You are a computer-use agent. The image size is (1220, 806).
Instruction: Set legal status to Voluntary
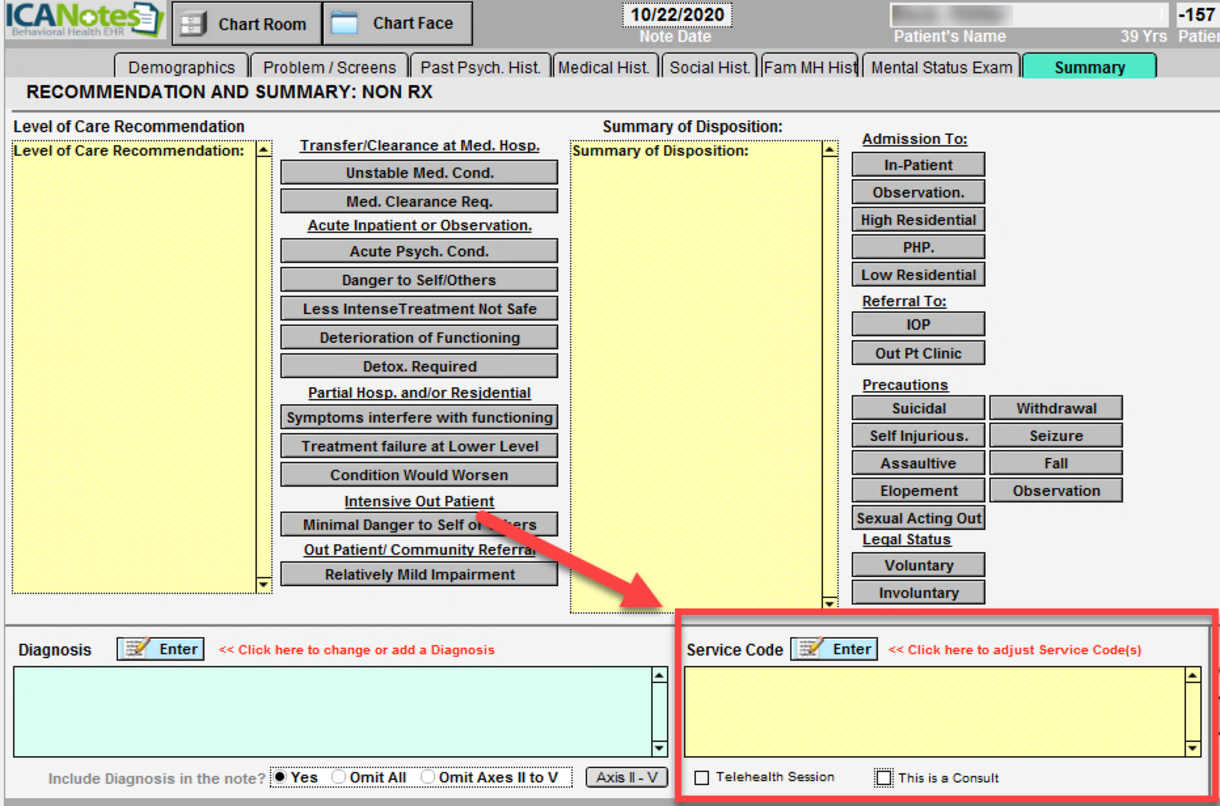[918, 565]
